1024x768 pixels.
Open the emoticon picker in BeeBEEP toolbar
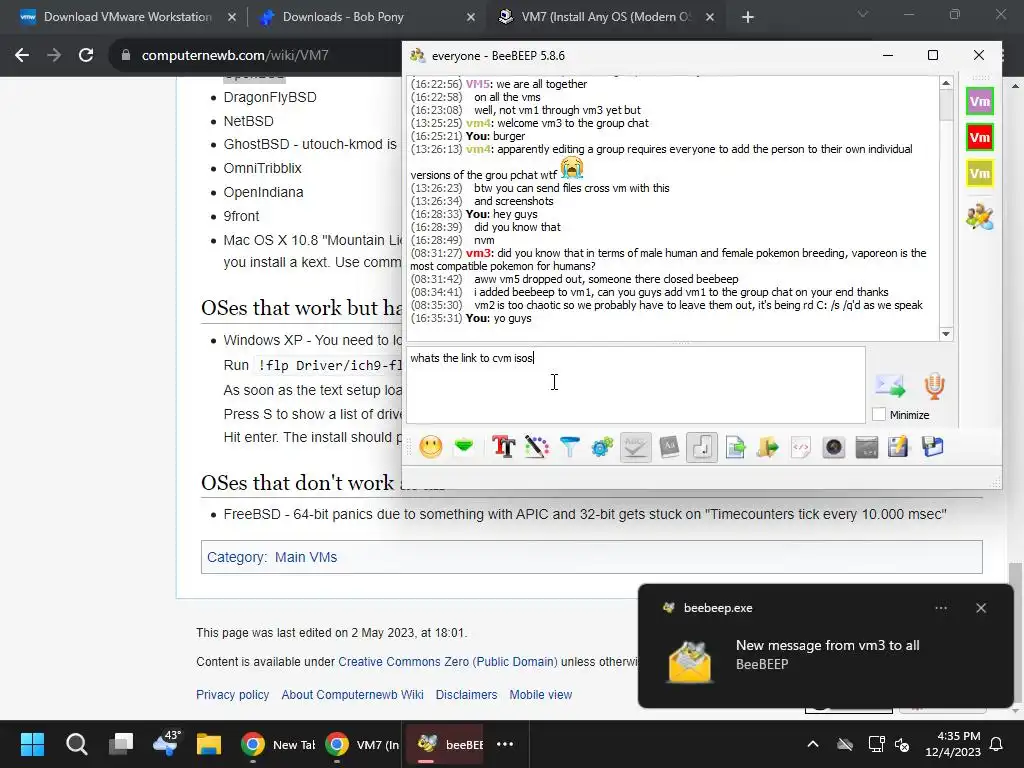click(430, 447)
